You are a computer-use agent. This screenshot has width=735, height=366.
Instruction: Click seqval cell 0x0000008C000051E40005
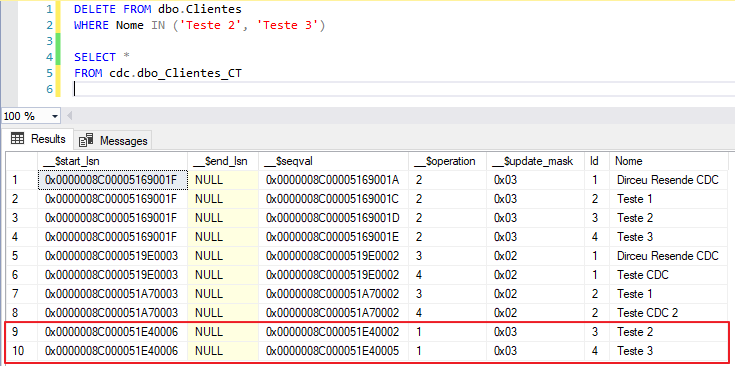point(333,351)
